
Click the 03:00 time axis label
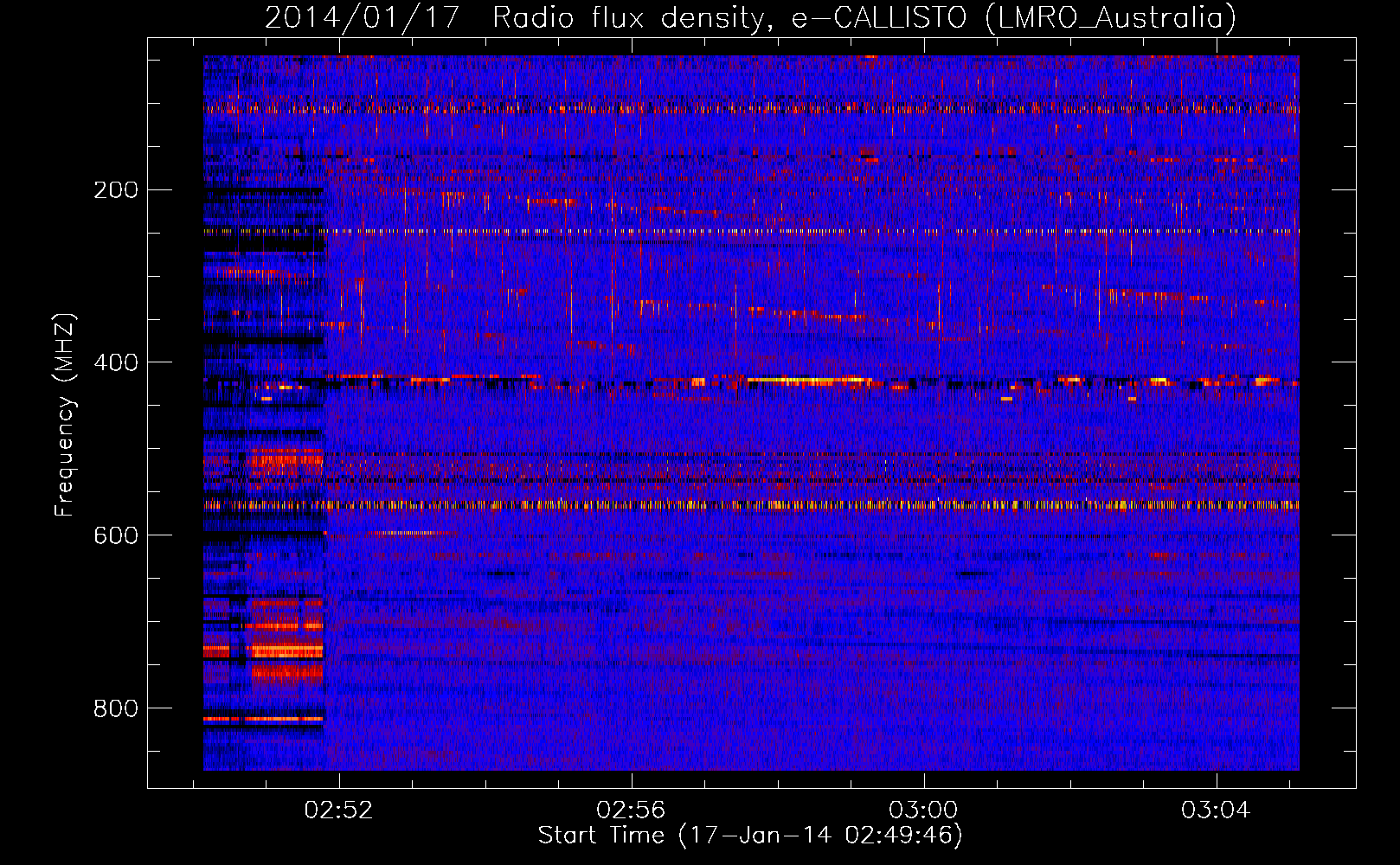(923, 811)
